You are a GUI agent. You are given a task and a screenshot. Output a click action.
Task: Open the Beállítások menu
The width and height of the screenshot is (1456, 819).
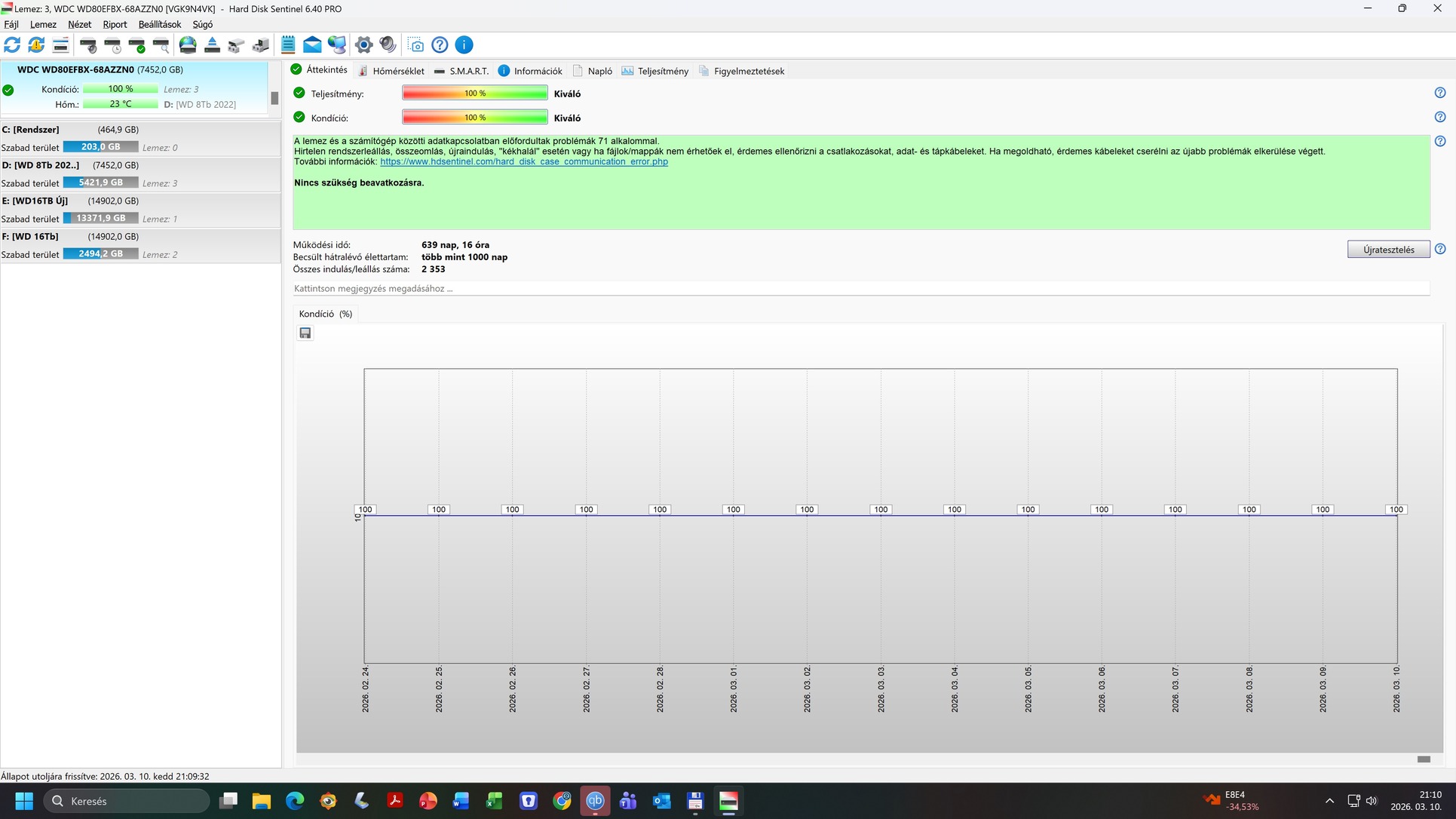pos(159,24)
